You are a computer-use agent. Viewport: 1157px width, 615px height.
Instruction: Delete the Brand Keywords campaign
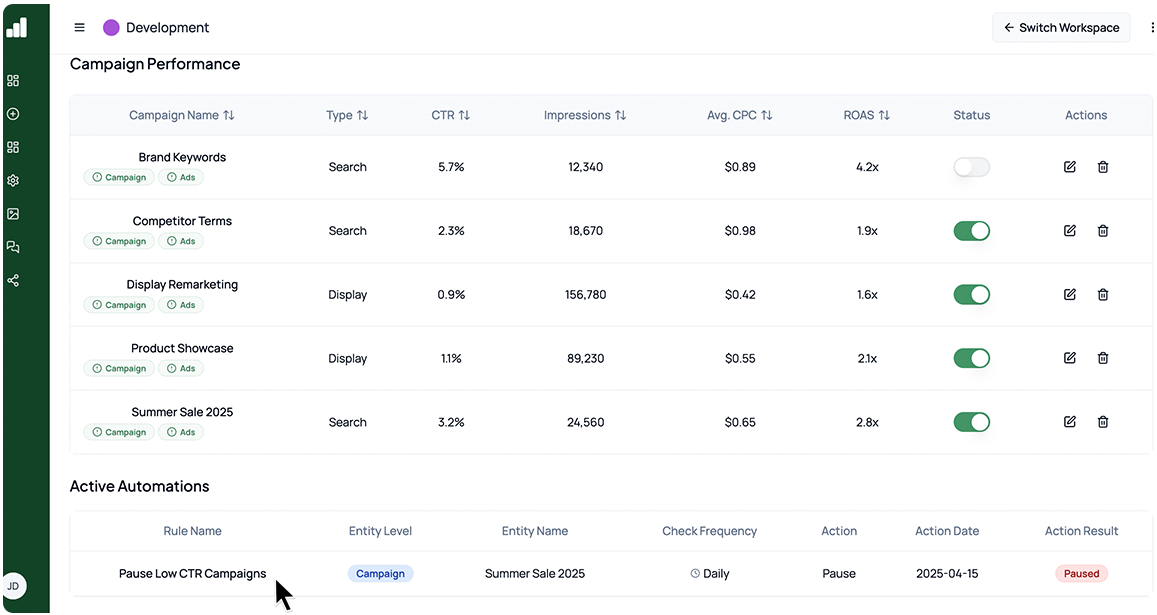click(x=1102, y=167)
